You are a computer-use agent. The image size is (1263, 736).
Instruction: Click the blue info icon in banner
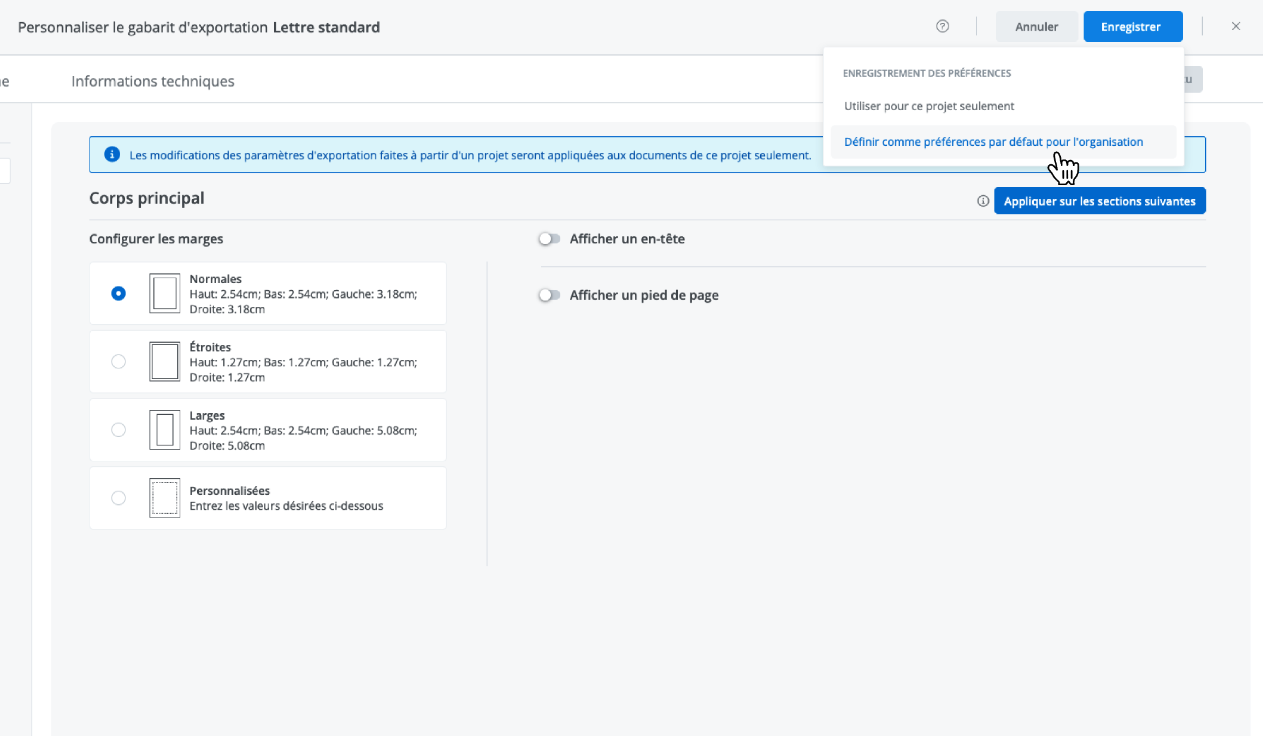(x=112, y=155)
